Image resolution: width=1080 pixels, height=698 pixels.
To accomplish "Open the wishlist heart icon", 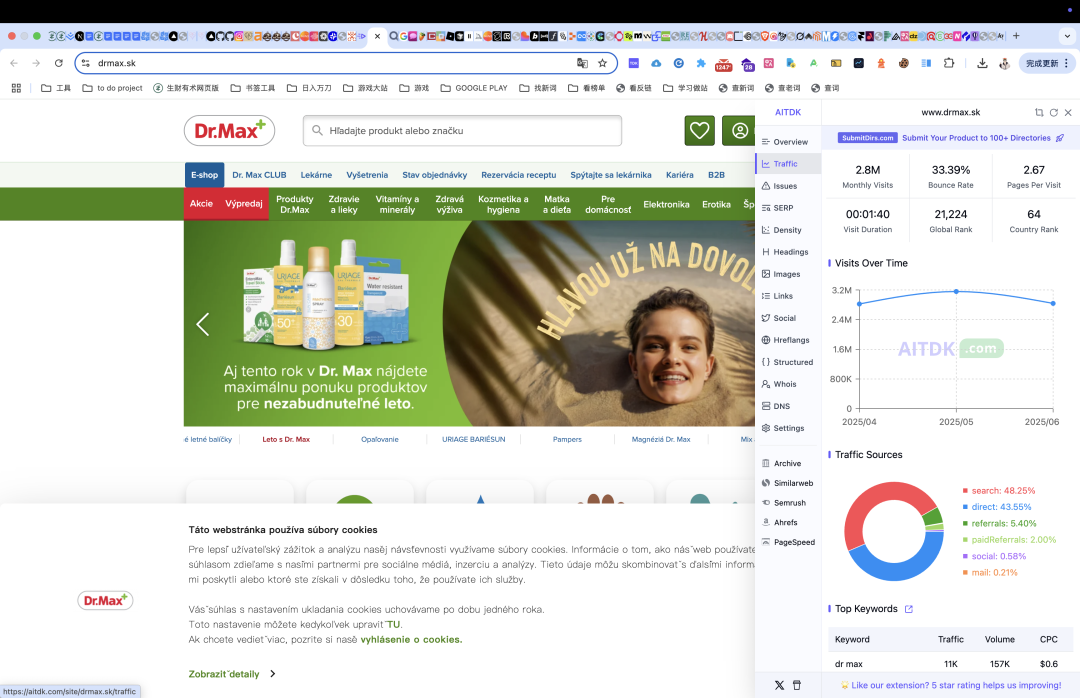I will (x=699, y=130).
